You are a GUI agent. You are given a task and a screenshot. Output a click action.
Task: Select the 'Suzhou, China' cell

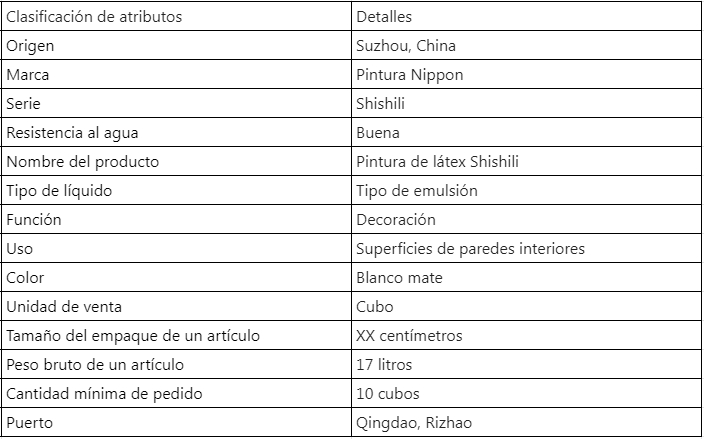point(526,45)
